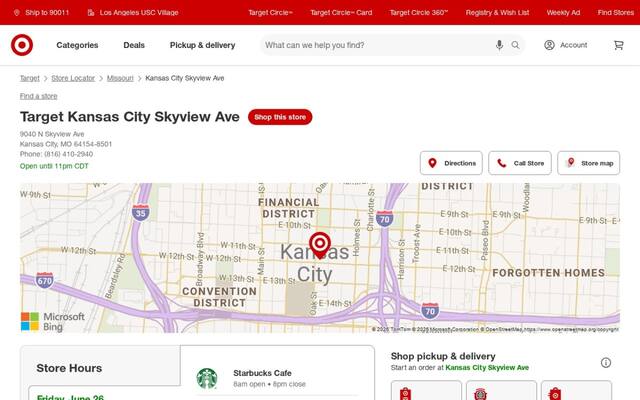Click the Call Store button
Viewport: 640px width, 400px height.
(x=520, y=163)
